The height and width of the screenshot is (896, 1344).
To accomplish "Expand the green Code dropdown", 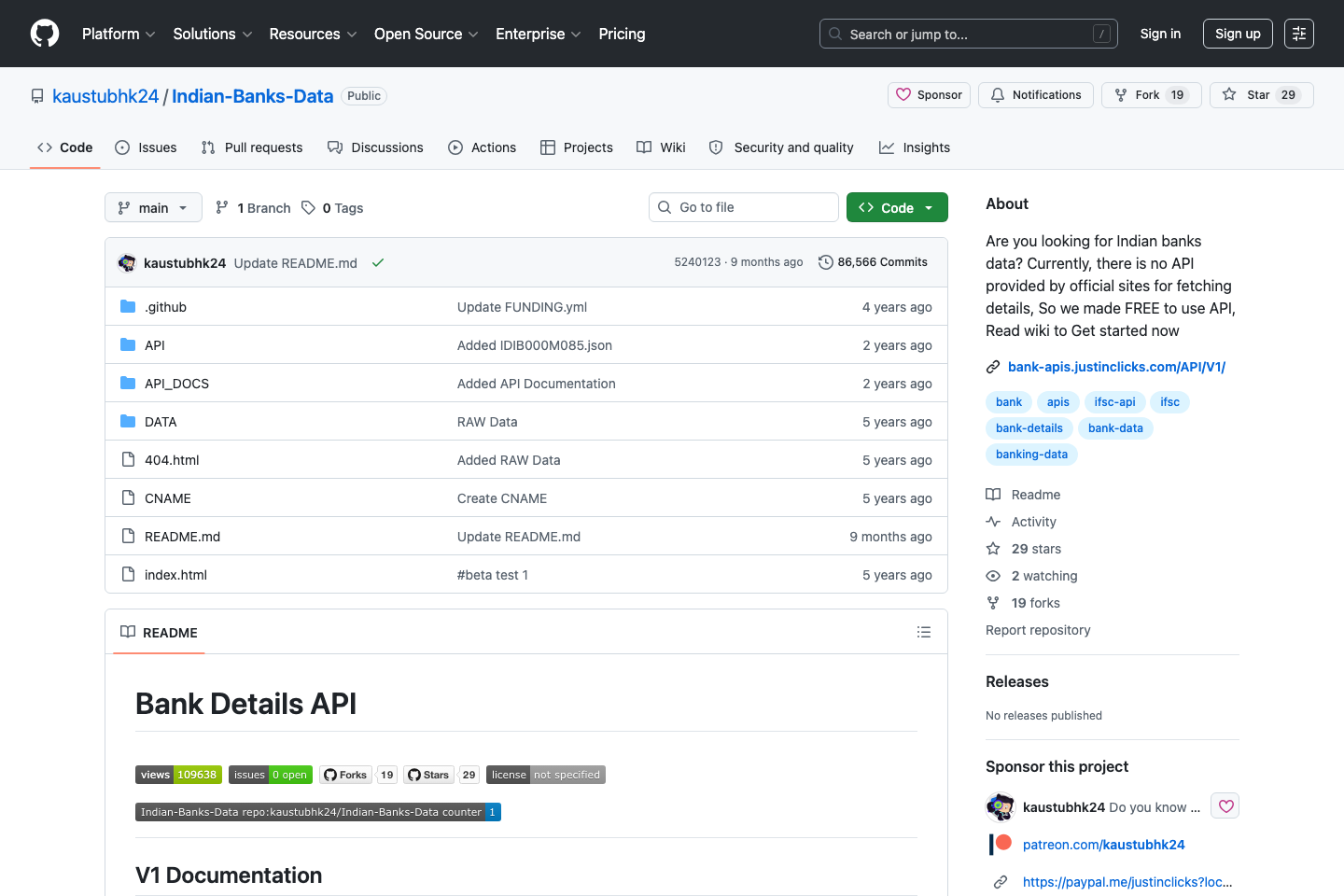I will pos(896,207).
